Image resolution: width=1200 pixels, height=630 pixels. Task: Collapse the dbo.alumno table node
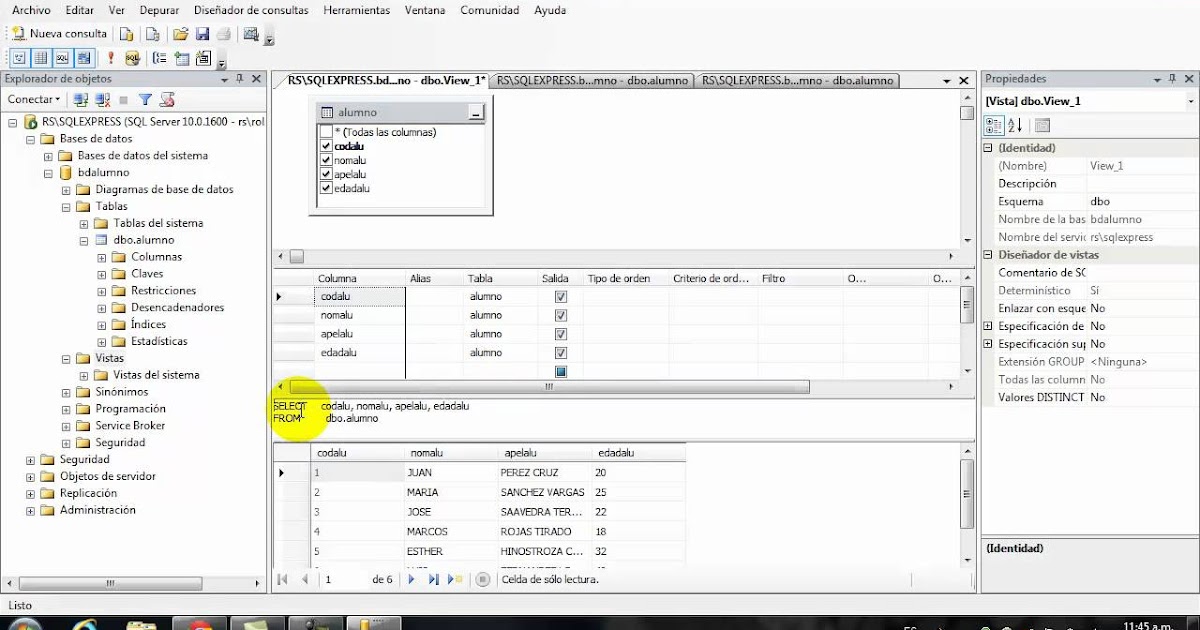[x=86, y=239]
